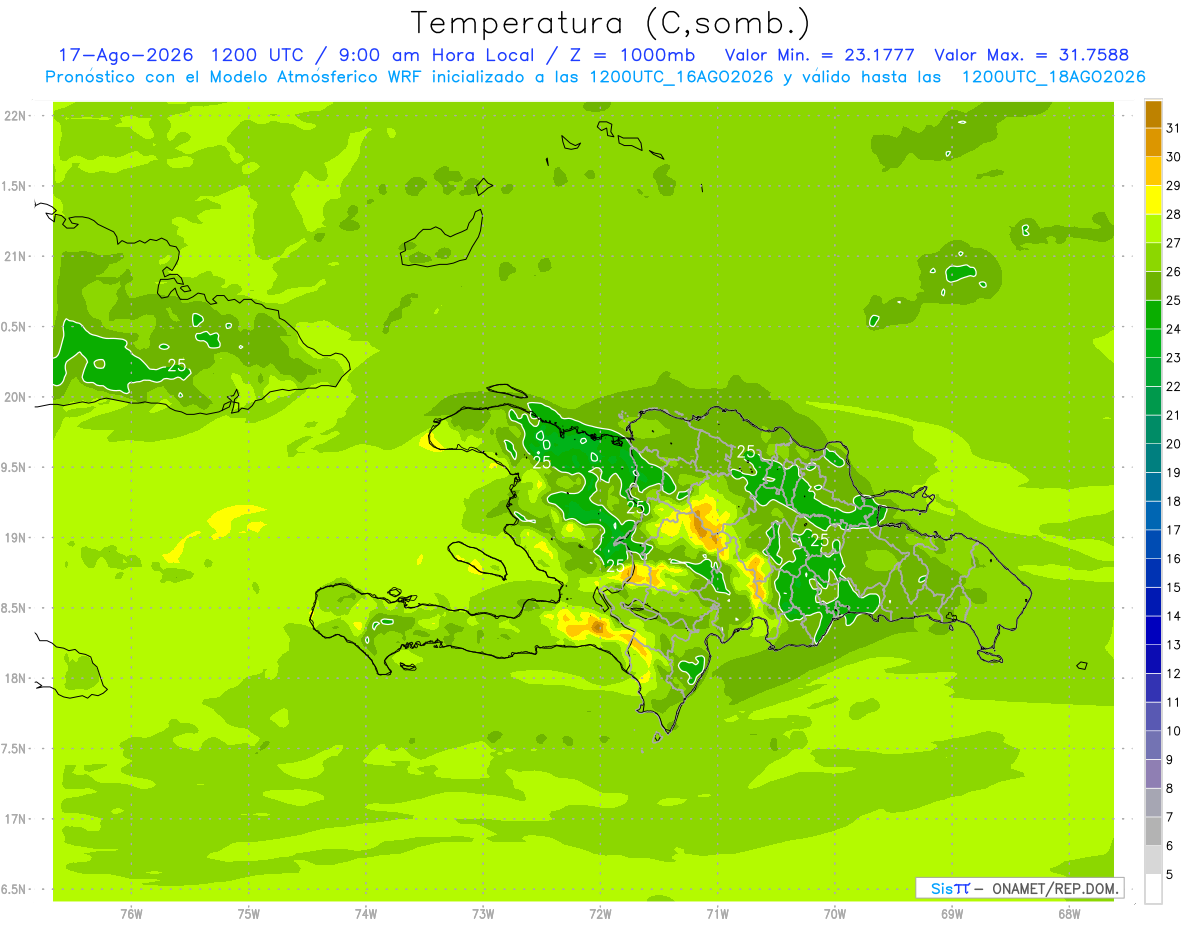Click the "75W" longitude axis label
Image resolution: width=1200 pixels, height=927 pixels.
(249, 913)
